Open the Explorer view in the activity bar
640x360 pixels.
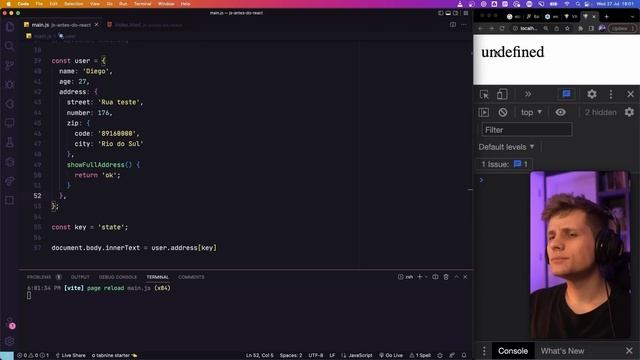10,27
